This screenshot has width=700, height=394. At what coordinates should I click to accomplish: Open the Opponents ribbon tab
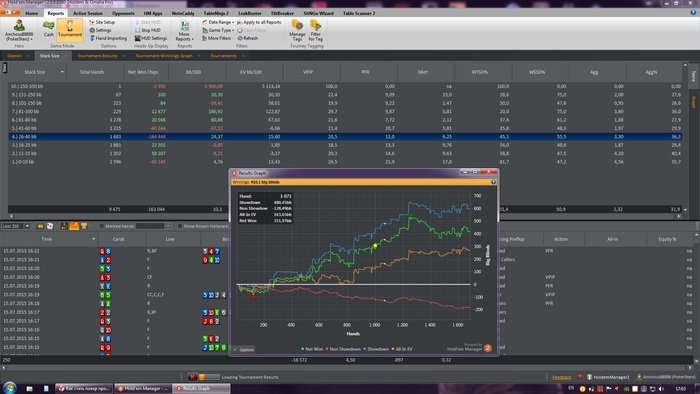123,13
